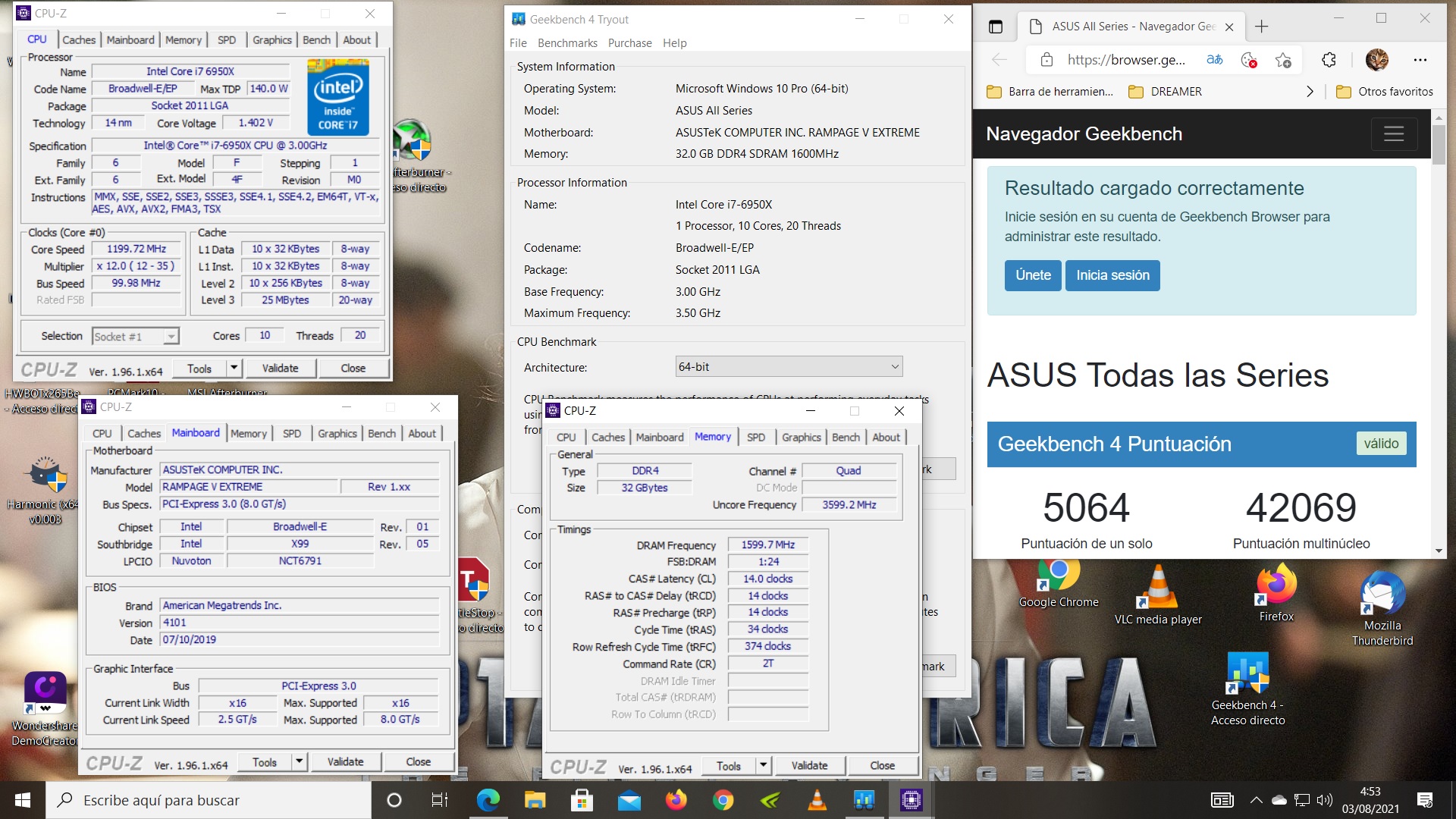
Task: Open Edge settings and more menu
Action: pyautogui.click(x=1420, y=60)
